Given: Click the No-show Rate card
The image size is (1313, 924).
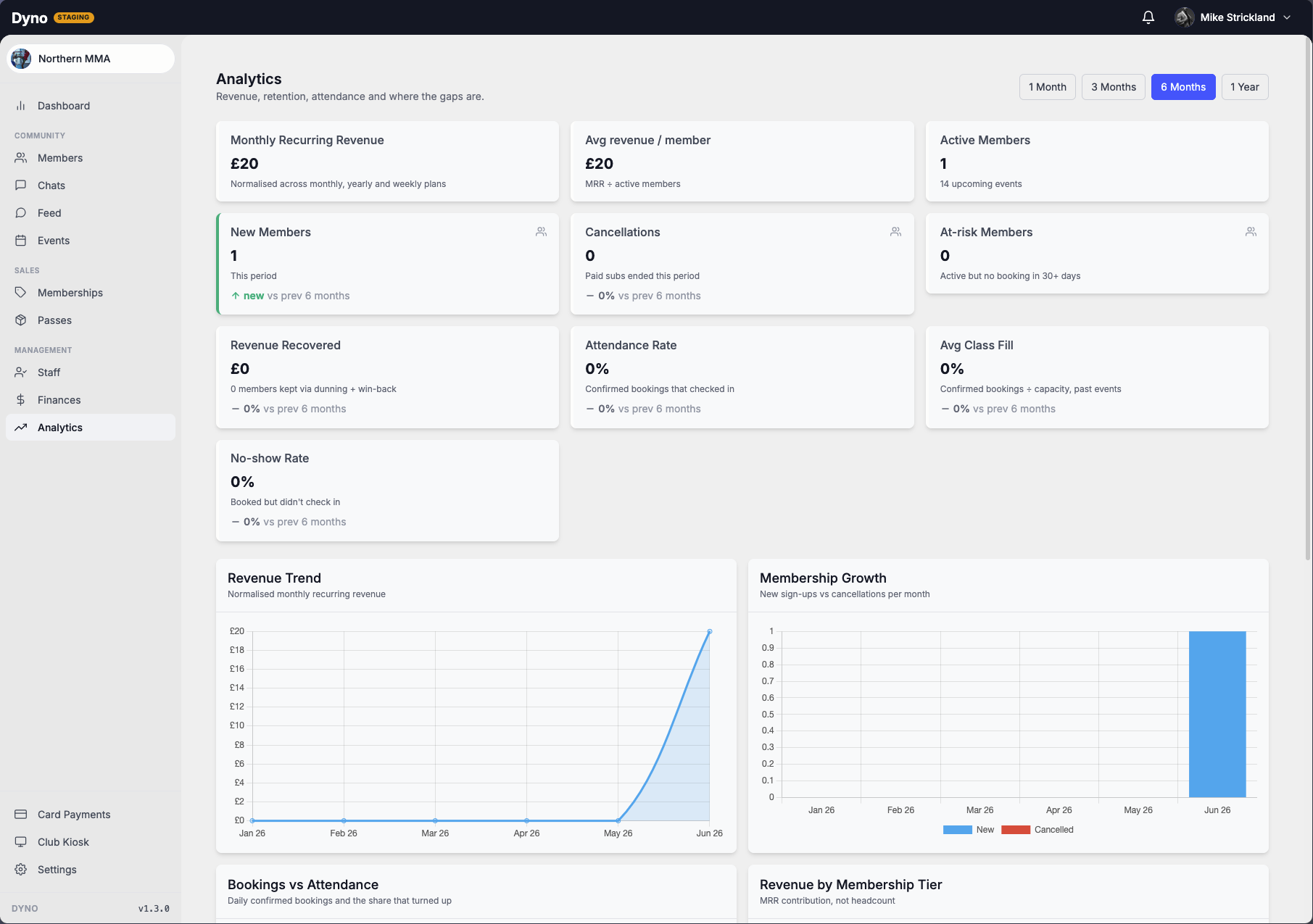Looking at the screenshot, I should 387,491.
